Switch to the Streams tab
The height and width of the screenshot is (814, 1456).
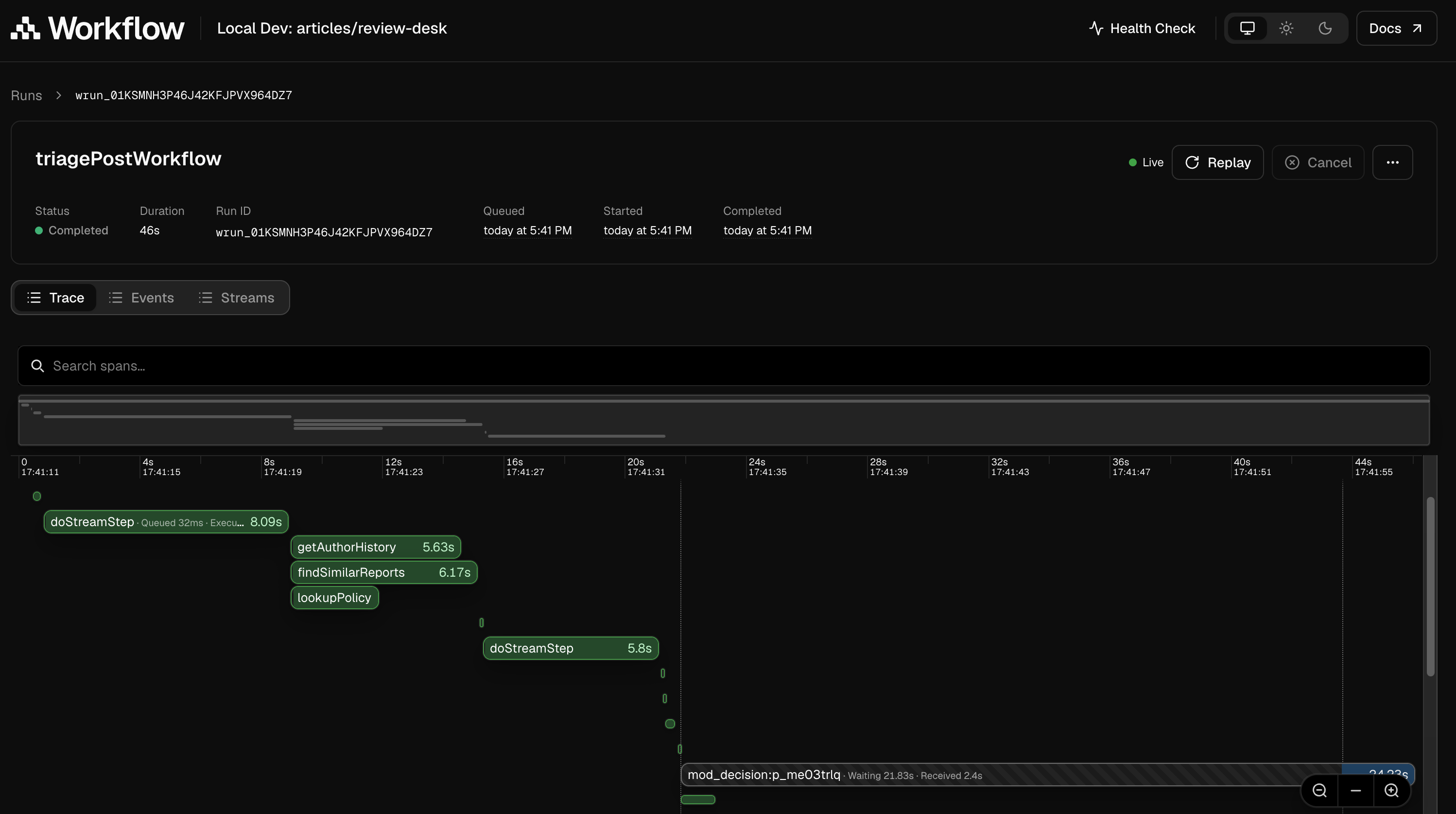[x=236, y=298]
